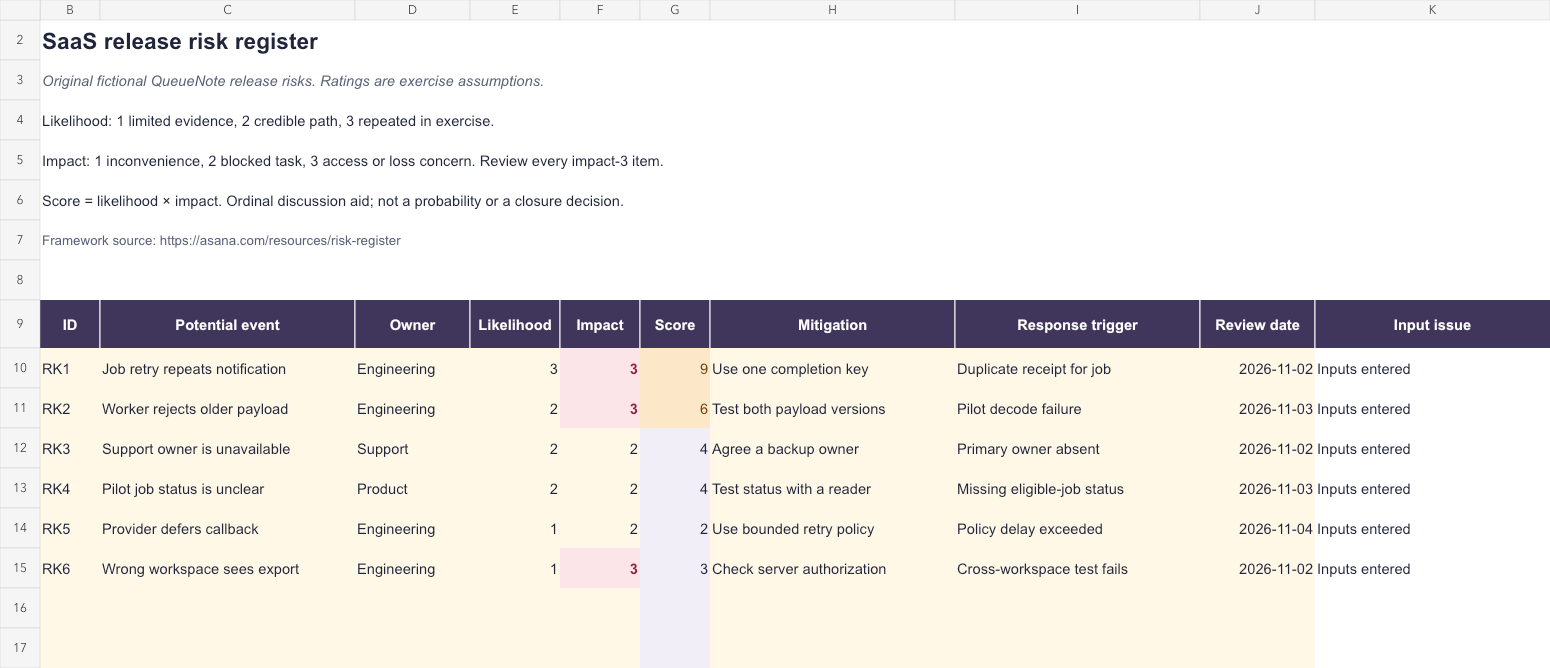The width and height of the screenshot is (1550, 668).
Task: Click the score cell showing 6
Action: [675, 409]
